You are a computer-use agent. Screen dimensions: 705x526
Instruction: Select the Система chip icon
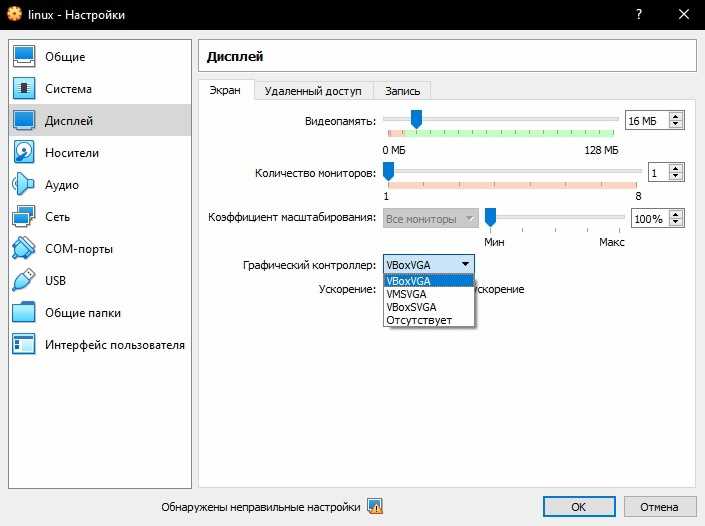[24, 88]
